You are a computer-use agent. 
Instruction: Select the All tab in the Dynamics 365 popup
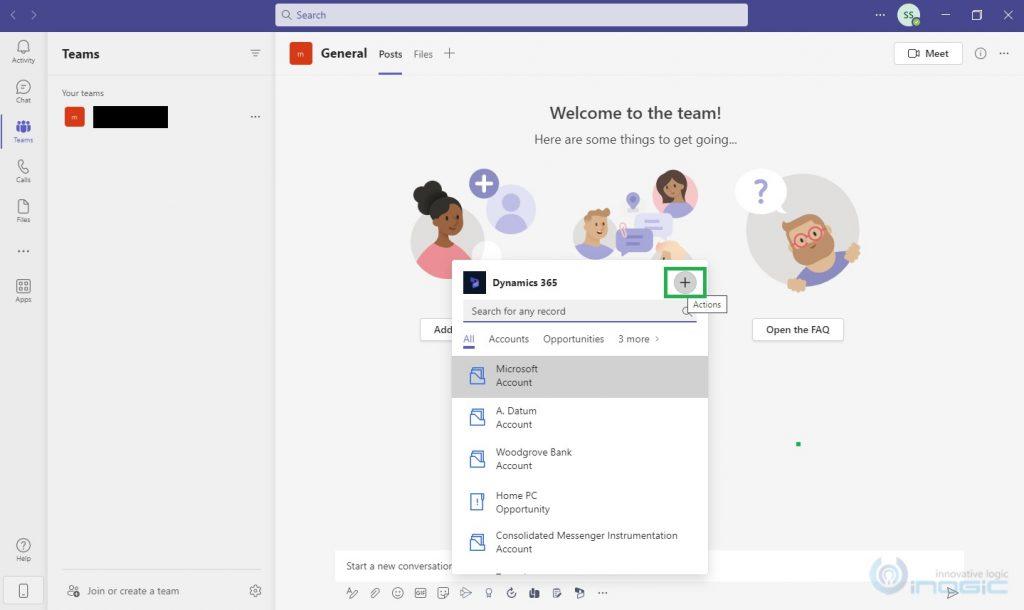469,339
